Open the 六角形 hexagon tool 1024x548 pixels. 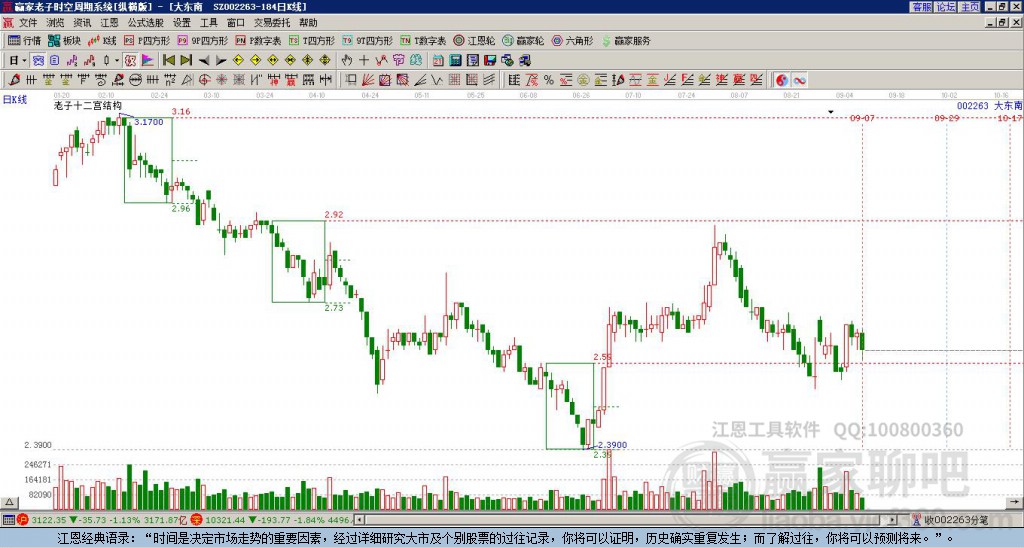(x=572, y=40)
